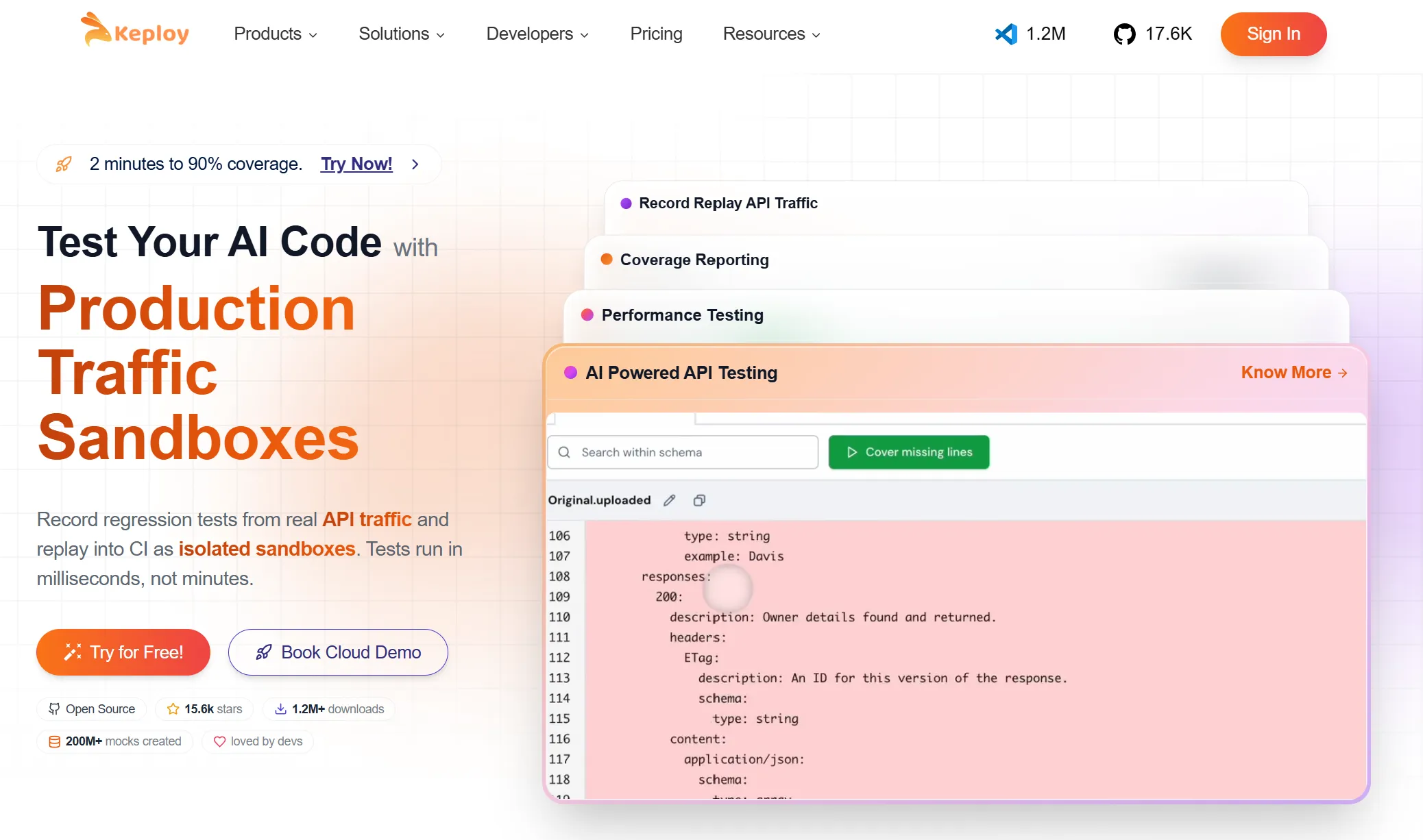This screenshot has height=840, width=1423.
Task: Click the 'content:' code line
Action: (x=698, y=739)
